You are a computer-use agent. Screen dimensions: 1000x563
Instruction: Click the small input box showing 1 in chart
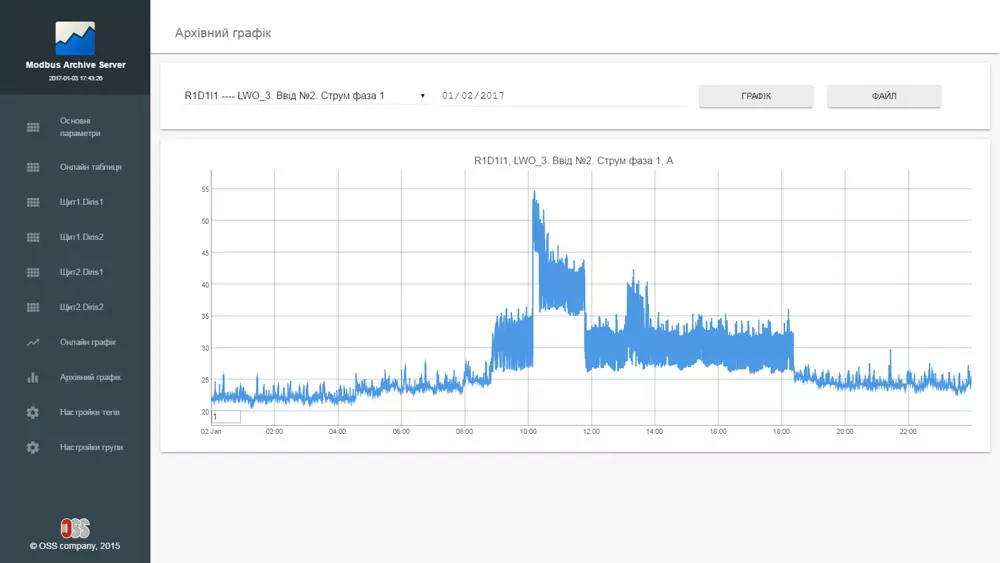pos(226,416)
